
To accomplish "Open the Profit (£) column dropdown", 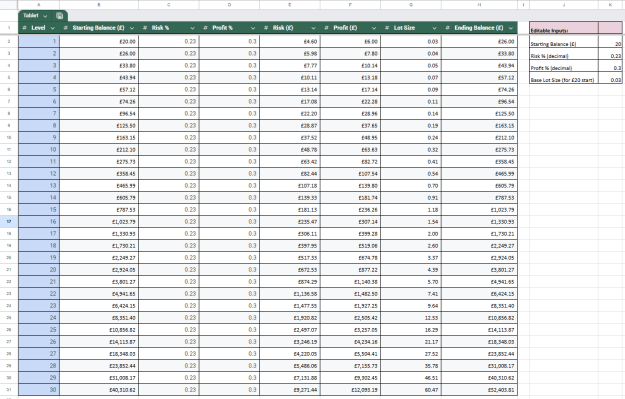I will 374,28.
